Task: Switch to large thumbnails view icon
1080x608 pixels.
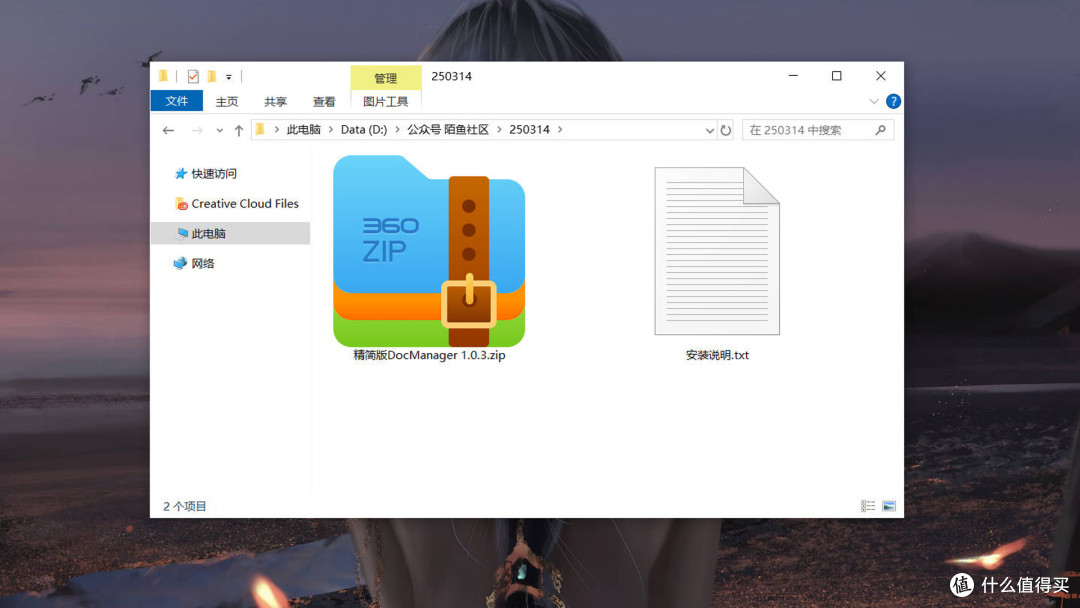Action: [x=889, y=506]
